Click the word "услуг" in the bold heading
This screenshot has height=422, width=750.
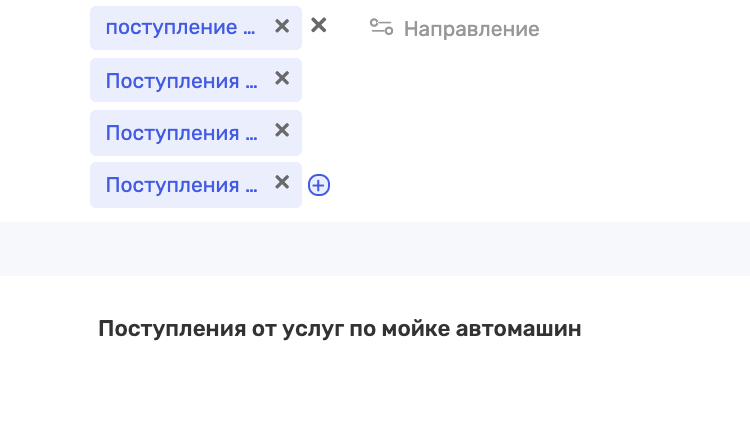313,330
